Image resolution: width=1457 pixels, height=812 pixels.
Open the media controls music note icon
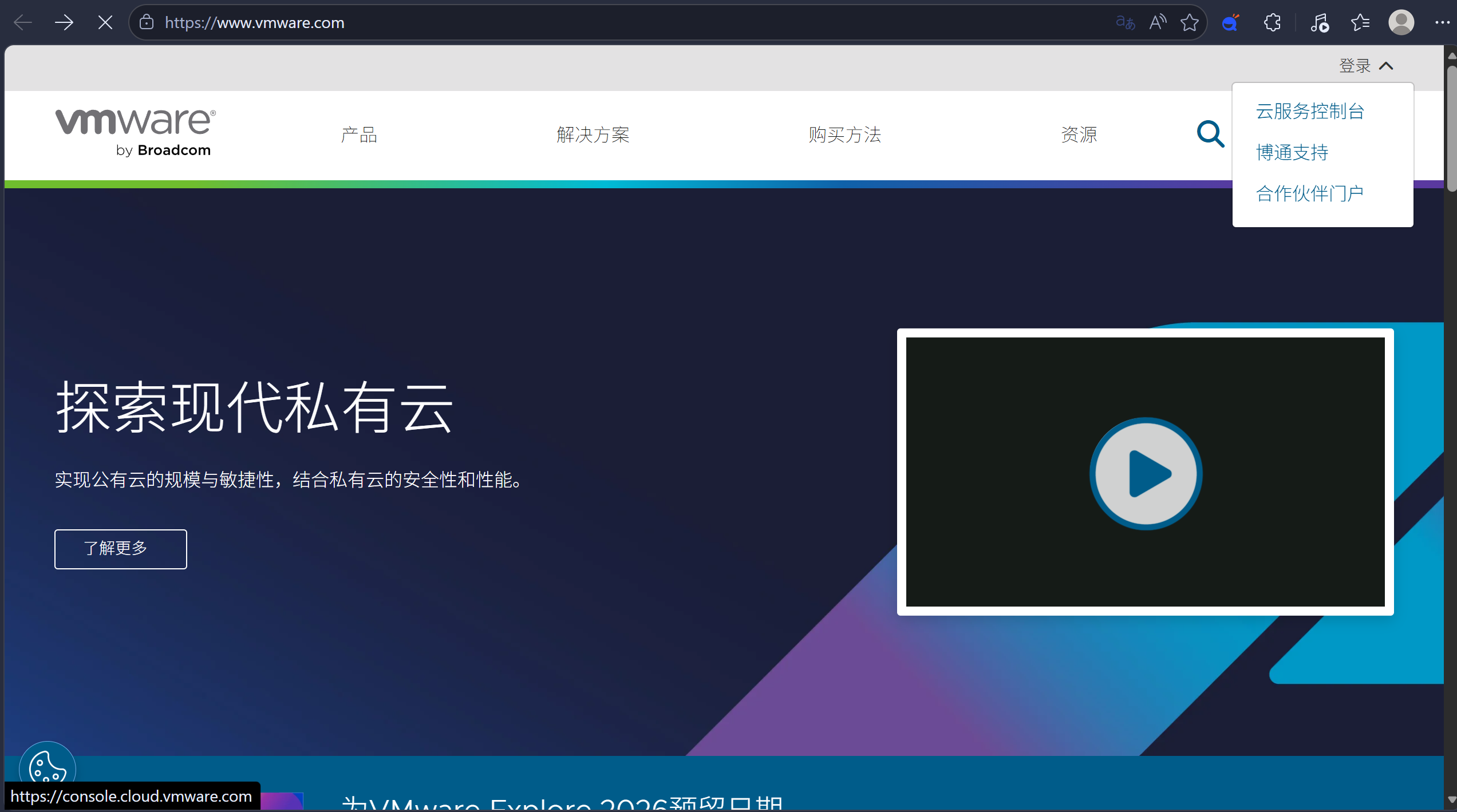click(x=1320, y=22)
